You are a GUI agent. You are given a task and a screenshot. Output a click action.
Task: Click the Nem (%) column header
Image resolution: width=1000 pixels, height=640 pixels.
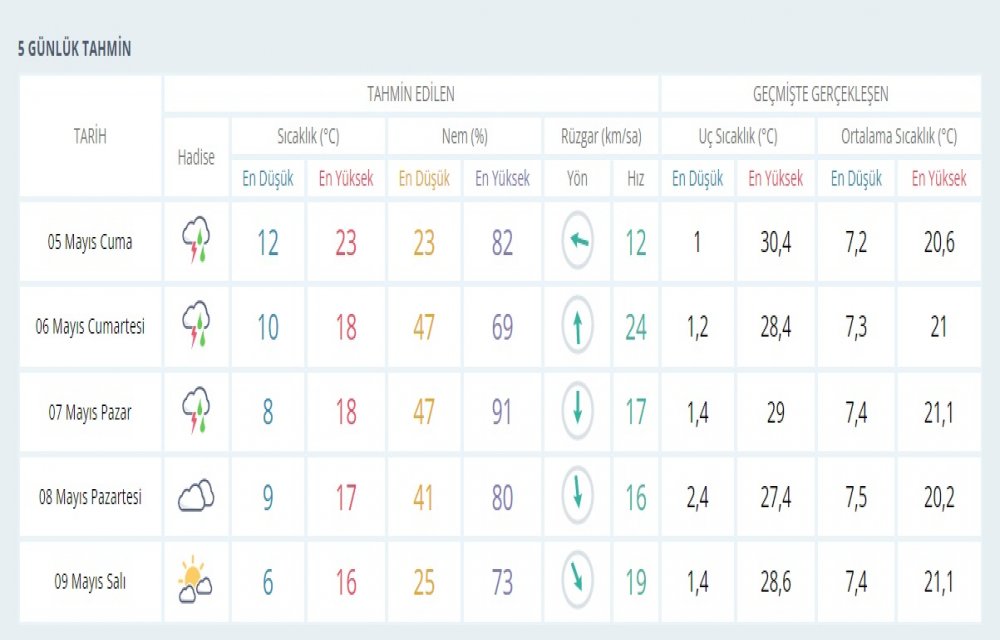click(x=464, y=136)
